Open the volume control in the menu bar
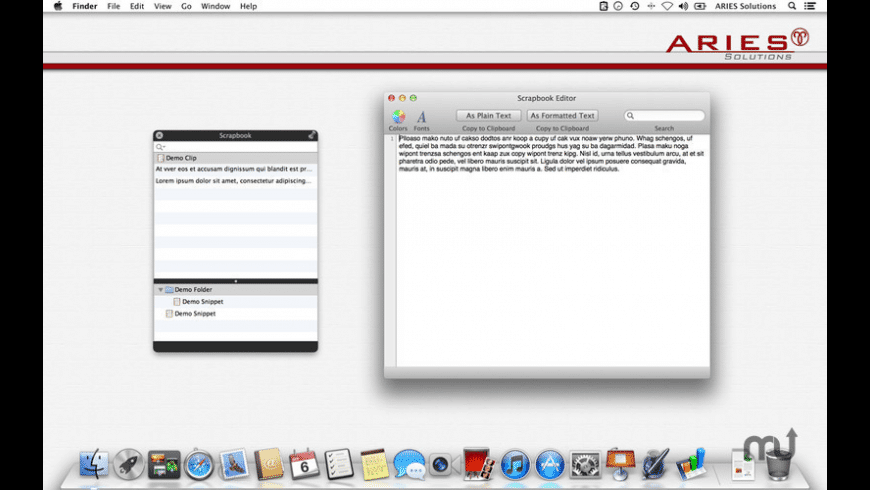870x490 pixels. pos(683,6)
